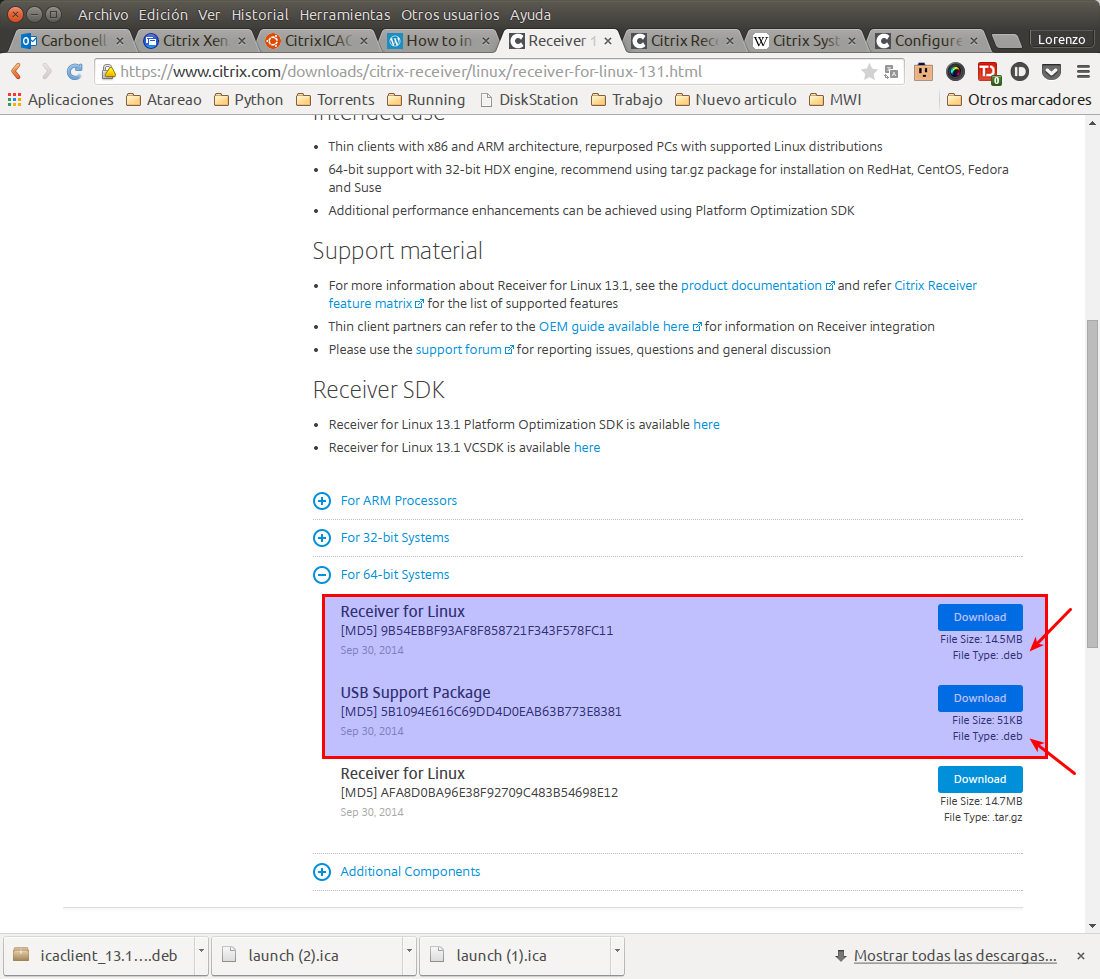Open the downloaded launch (1).ica file
The width and height of the screenshot is (1100, 979).
point(516,955)
